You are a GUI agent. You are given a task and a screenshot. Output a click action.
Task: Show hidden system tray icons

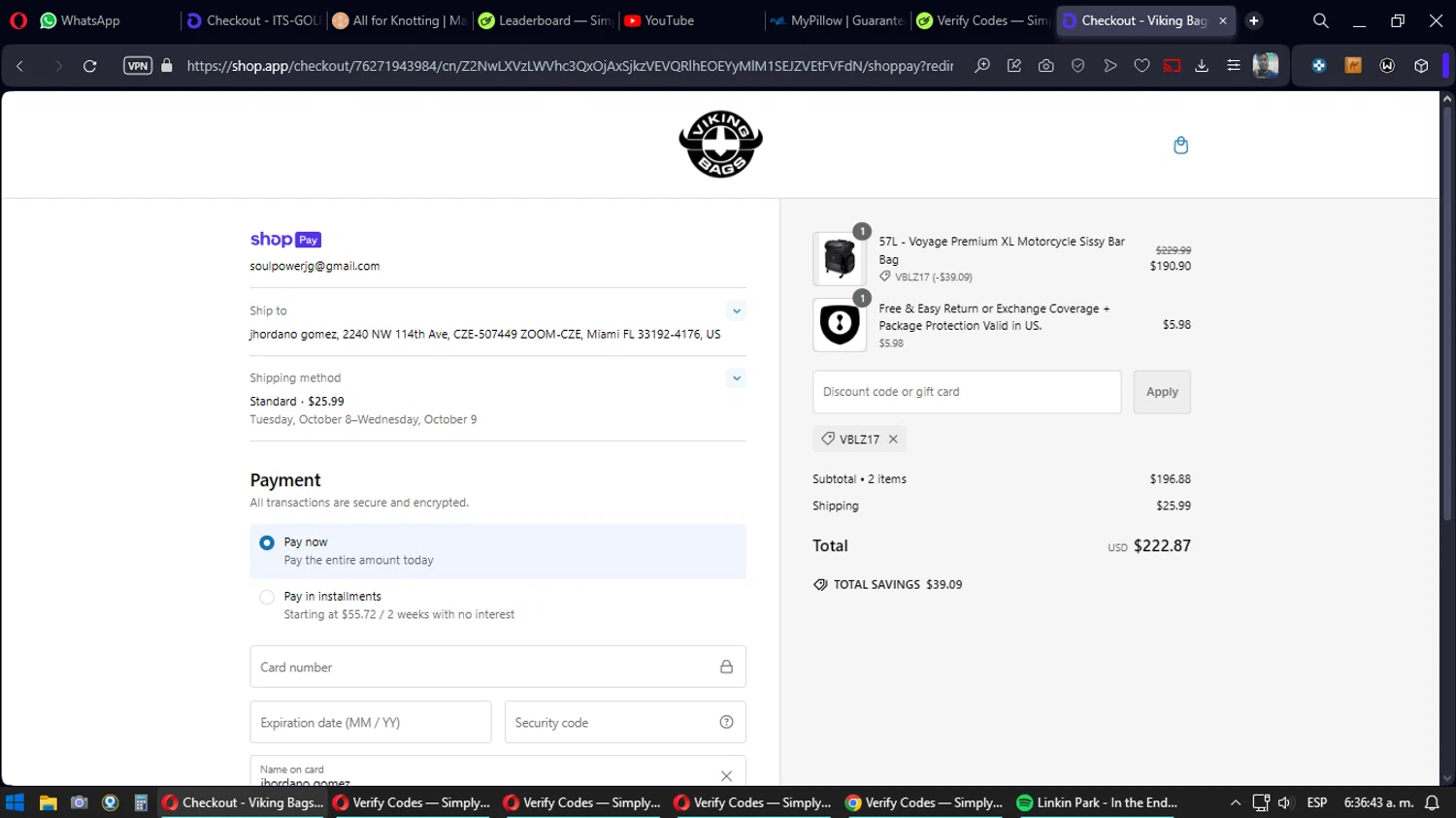(1235, 802)
